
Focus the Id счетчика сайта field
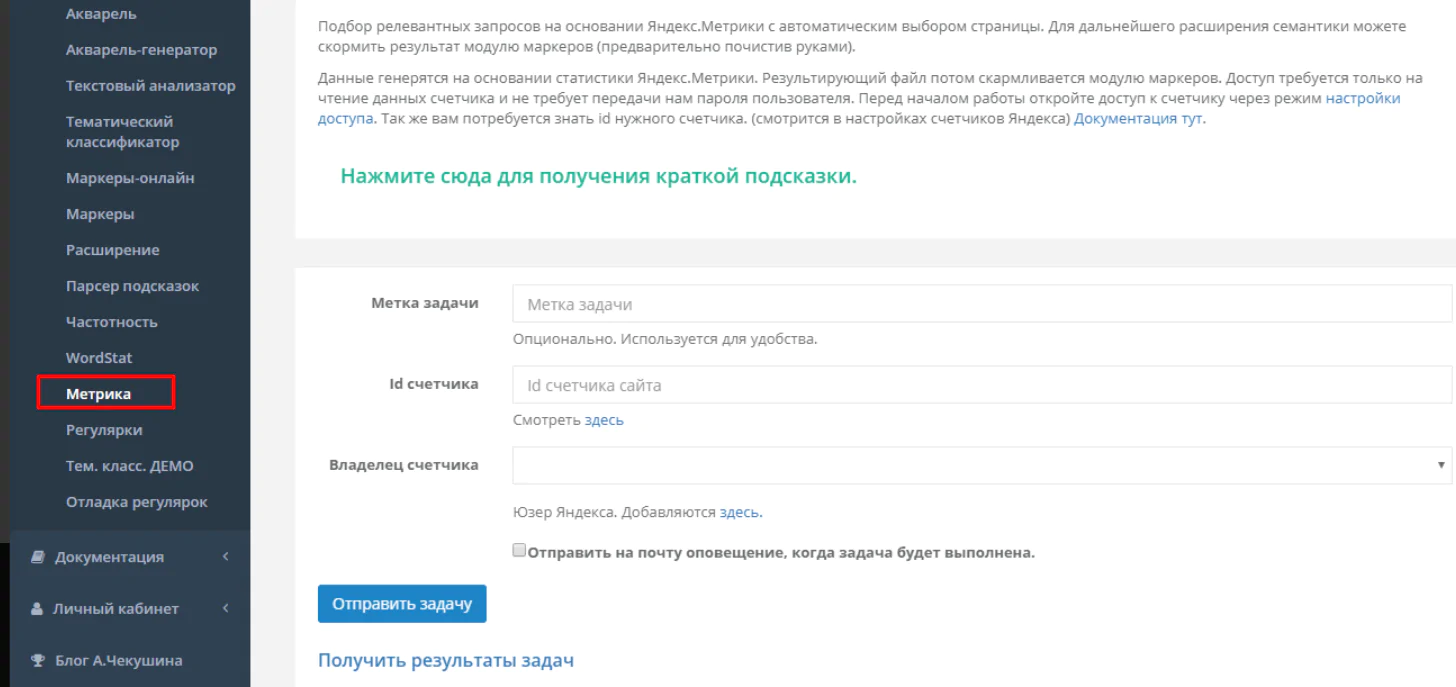[982, 385]
